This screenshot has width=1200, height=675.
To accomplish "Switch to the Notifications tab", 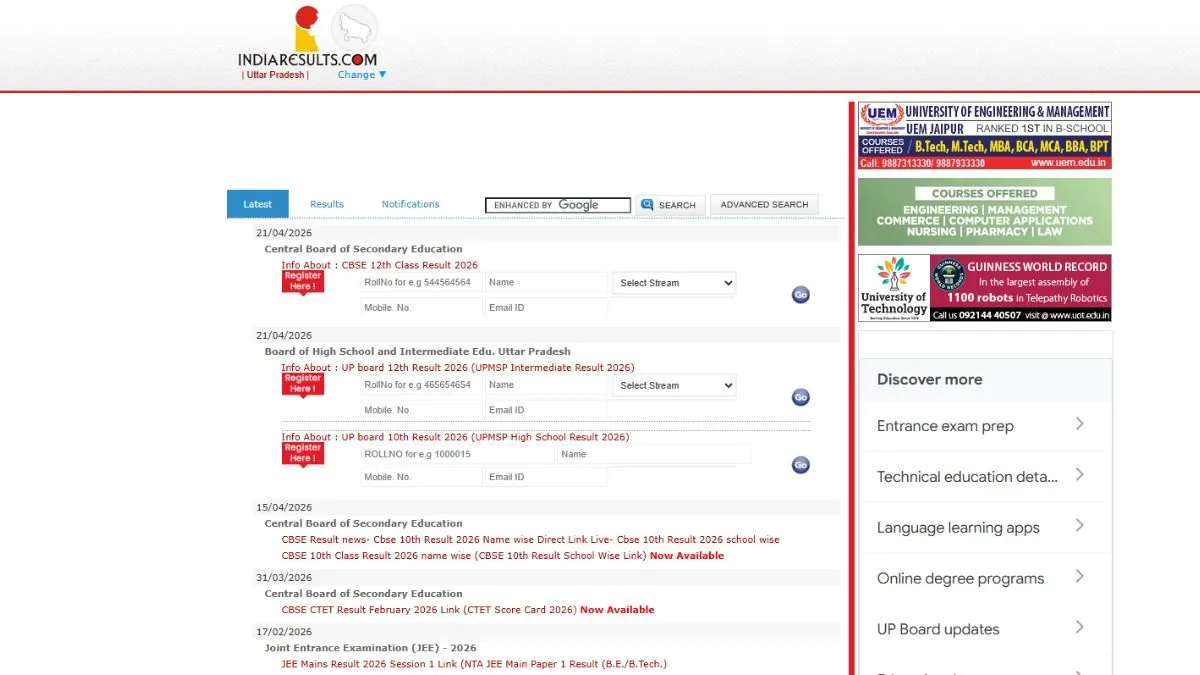I will click(410, 204).
